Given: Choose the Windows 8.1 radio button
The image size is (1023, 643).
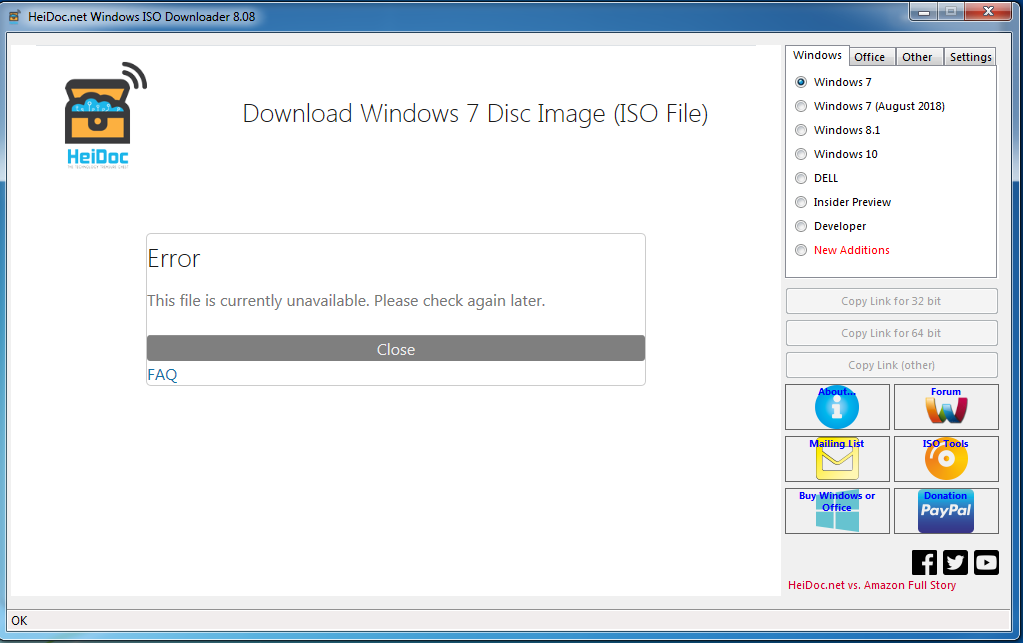Looking at the screenshot, I should 801,130.
